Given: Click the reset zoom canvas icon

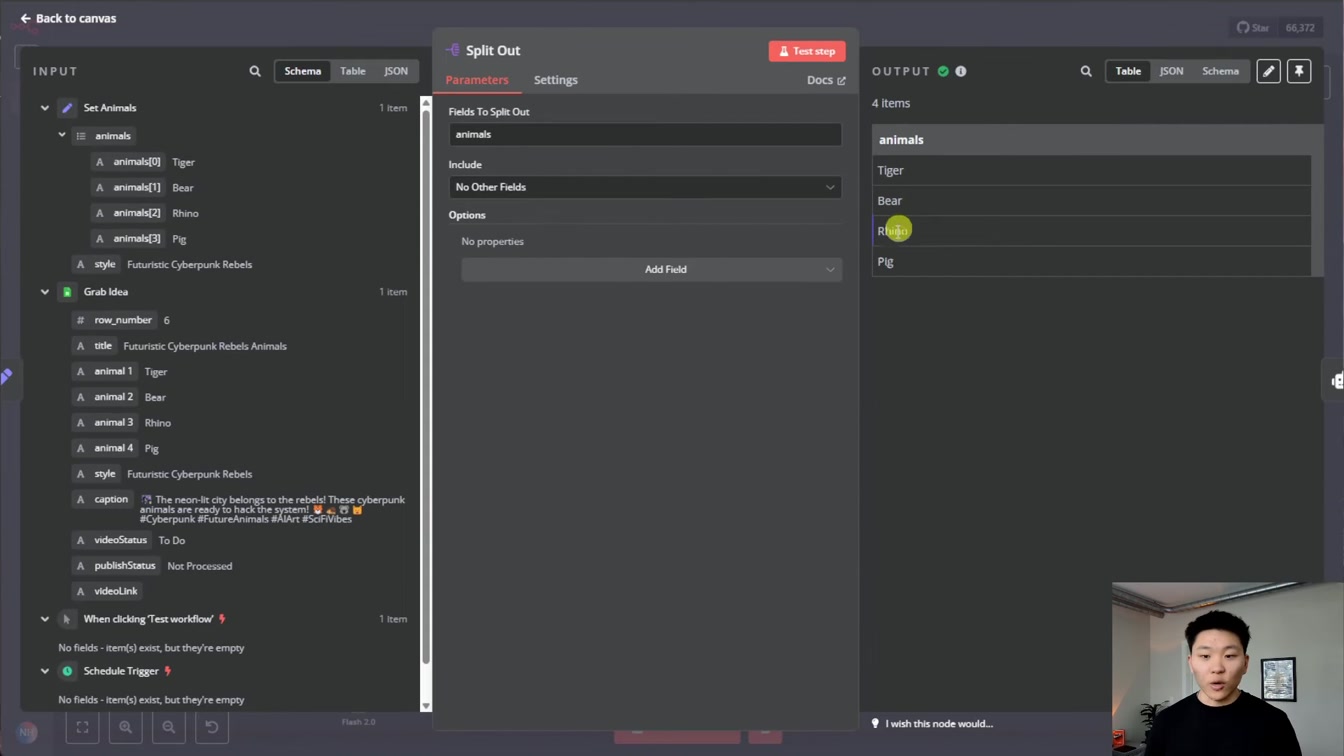Looking at the screenshot, I should [x=212, y=727].
